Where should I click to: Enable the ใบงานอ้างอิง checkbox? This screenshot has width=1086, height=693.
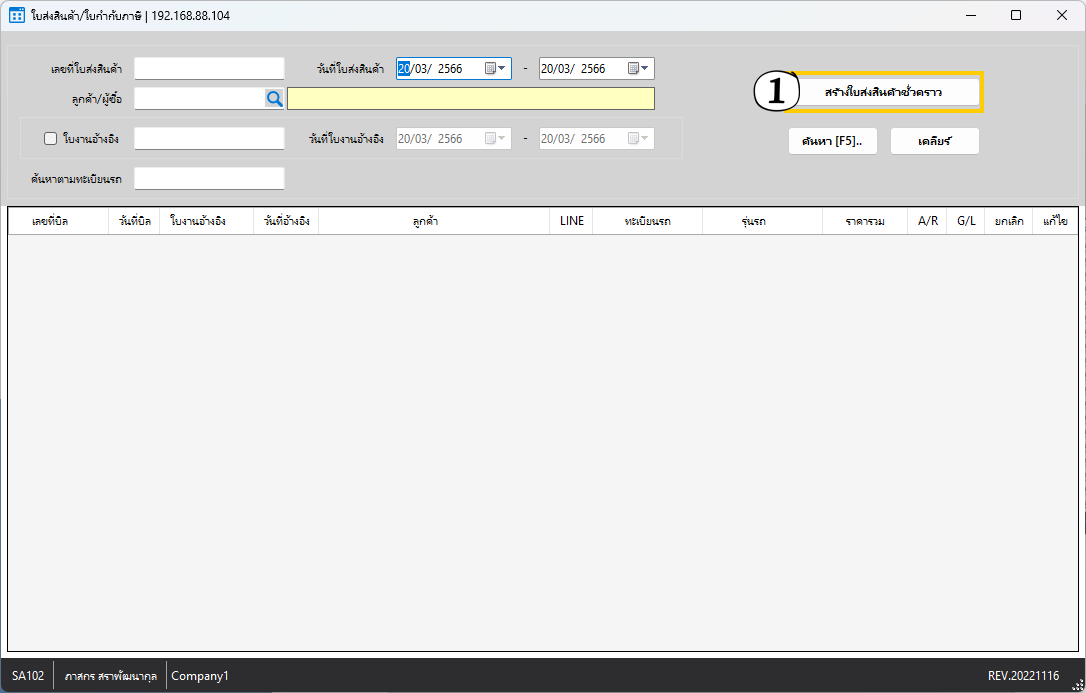coord(51,139)
